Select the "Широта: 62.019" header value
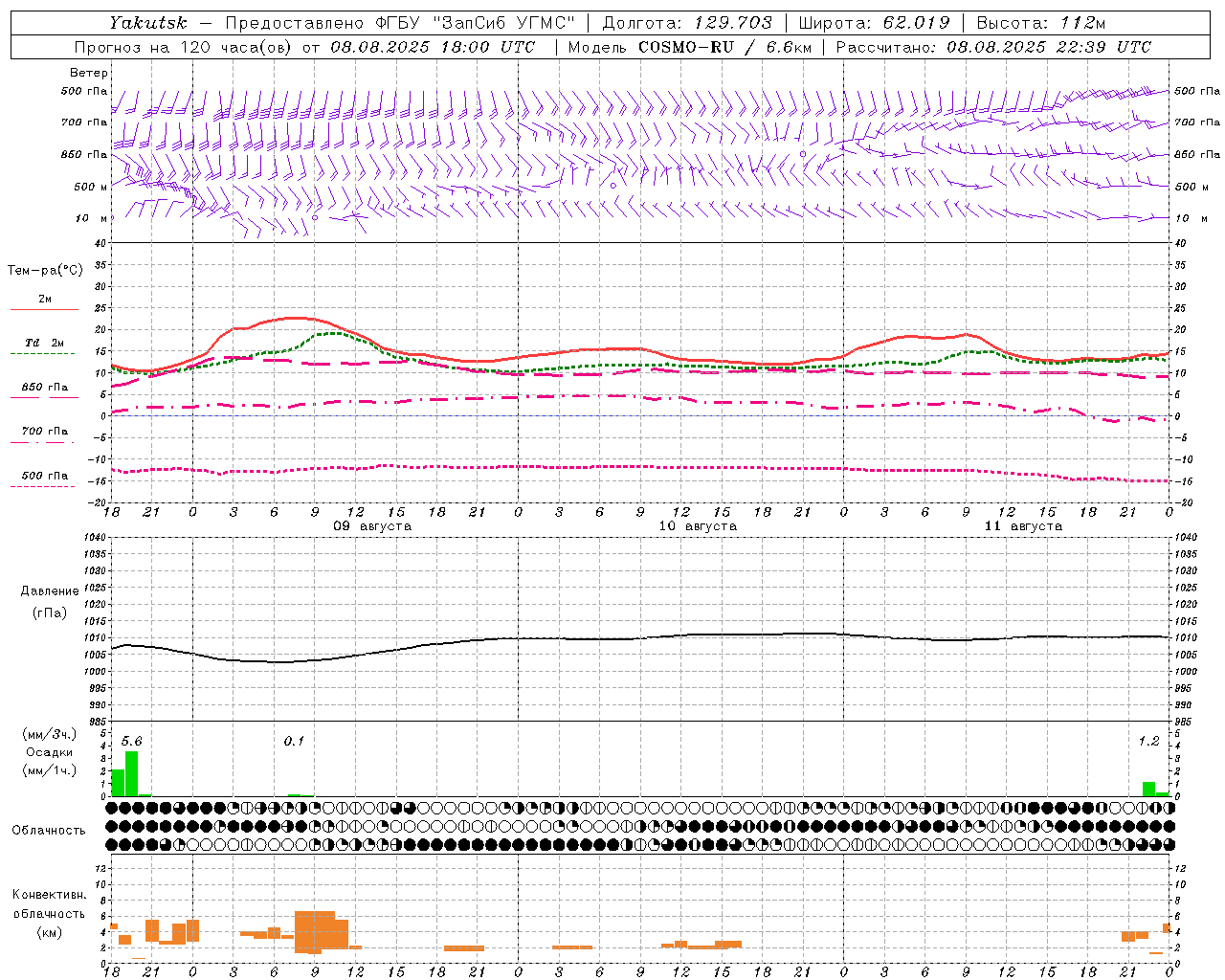The width and height of the screenshot is (1225, 980). point(874,22)
